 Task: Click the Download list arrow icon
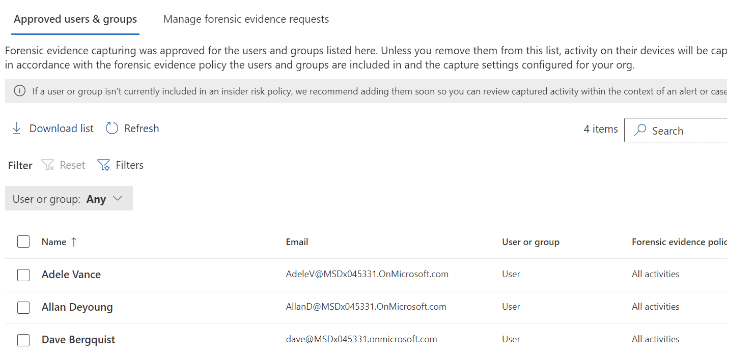pos(17,128)
